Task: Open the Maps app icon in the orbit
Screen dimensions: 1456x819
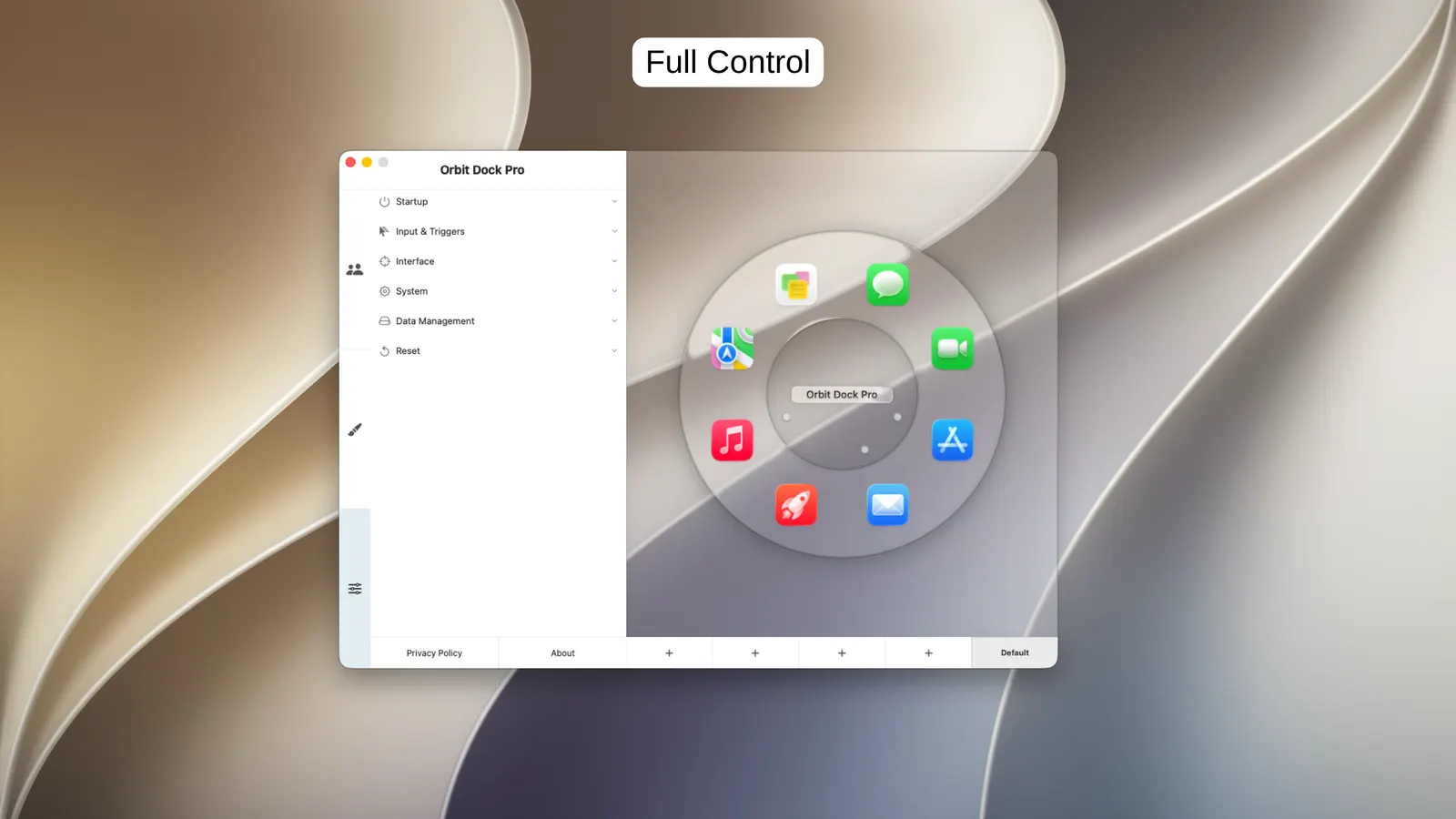Action: (x=732, y=349)
